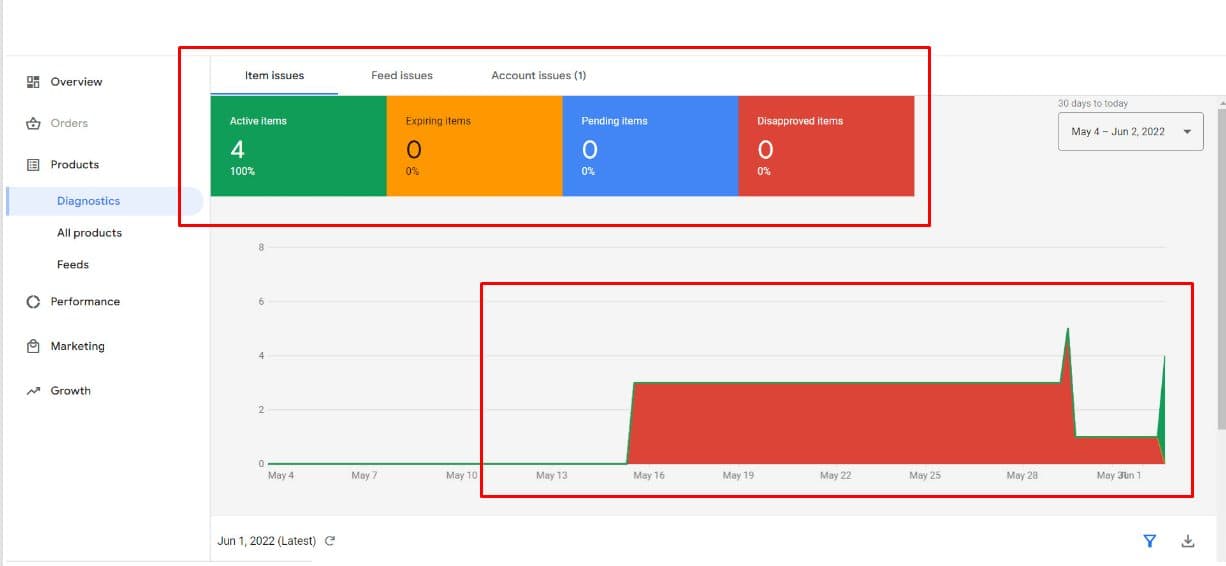Open the Overview page icon

33,82
